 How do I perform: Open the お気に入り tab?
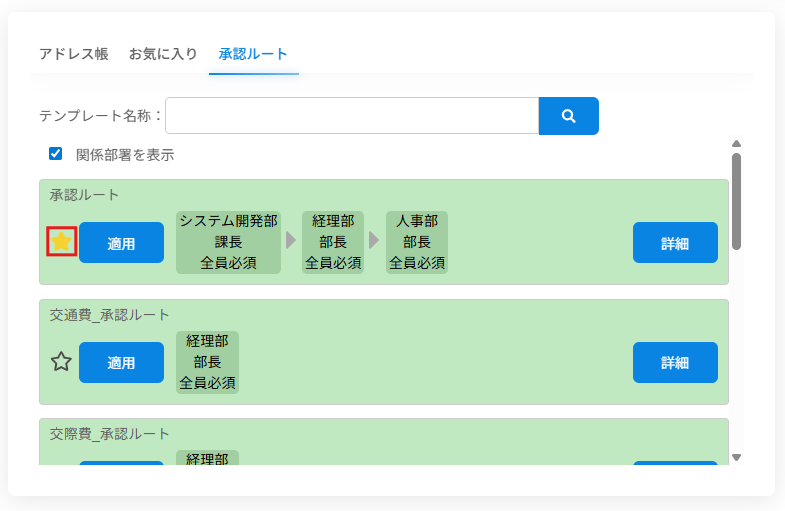click(163, 54)
